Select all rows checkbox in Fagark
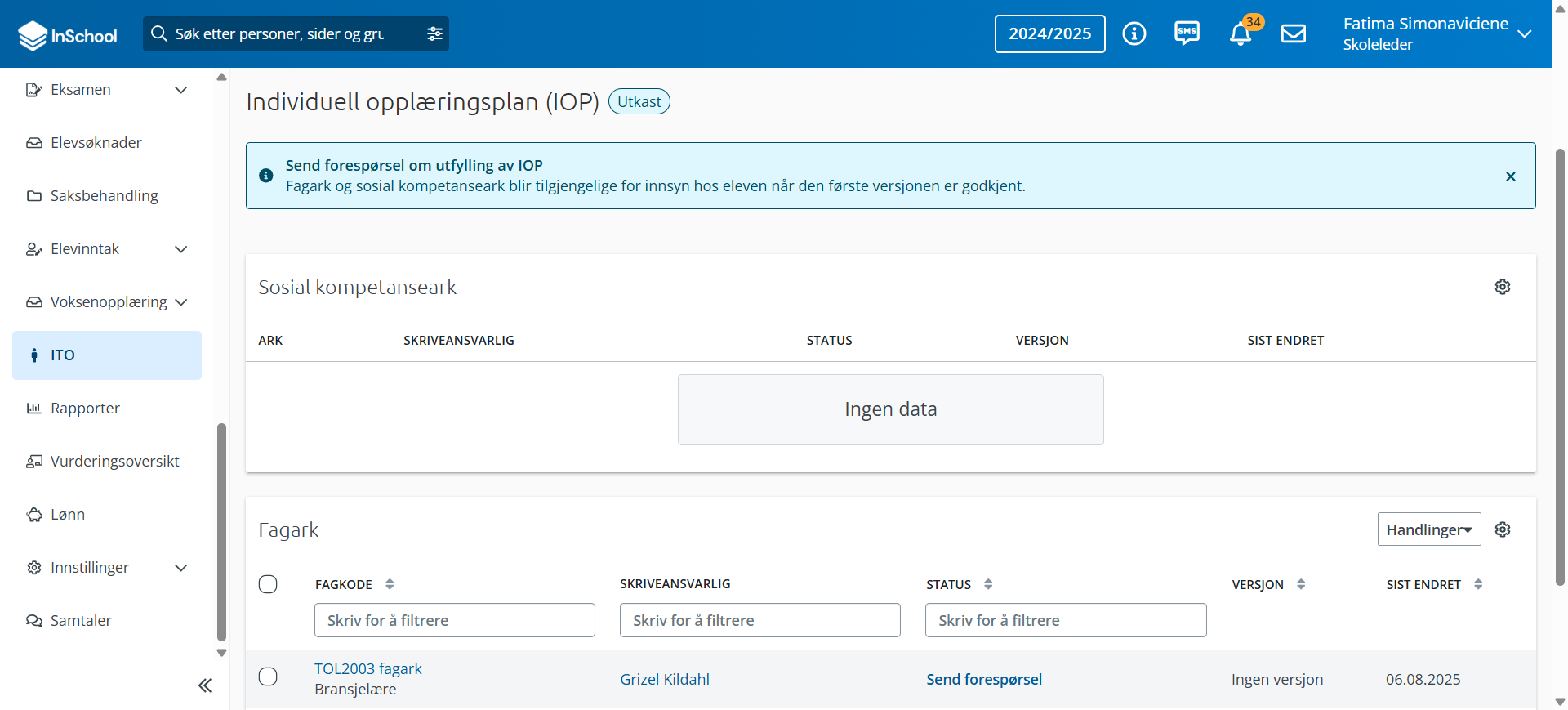Screen dimensions: 1568x710 point(268,584)
